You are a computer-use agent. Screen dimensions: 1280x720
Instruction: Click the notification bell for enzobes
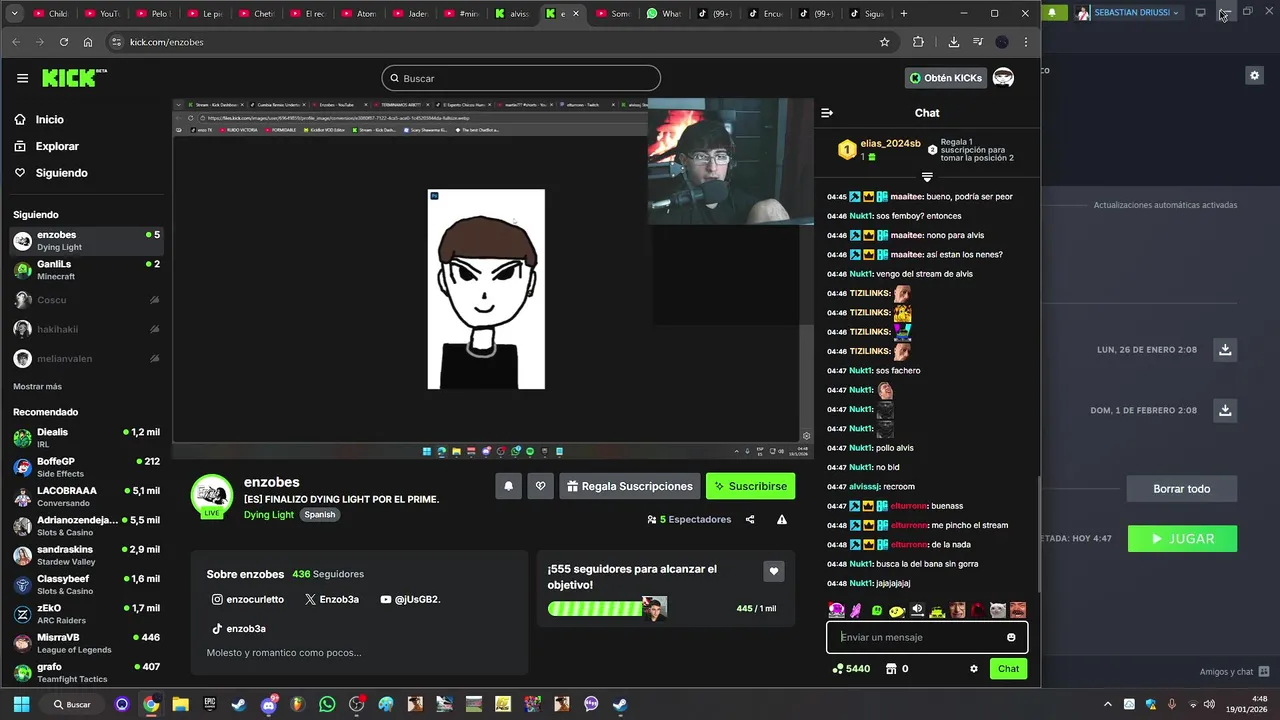(x=508, y=486)
